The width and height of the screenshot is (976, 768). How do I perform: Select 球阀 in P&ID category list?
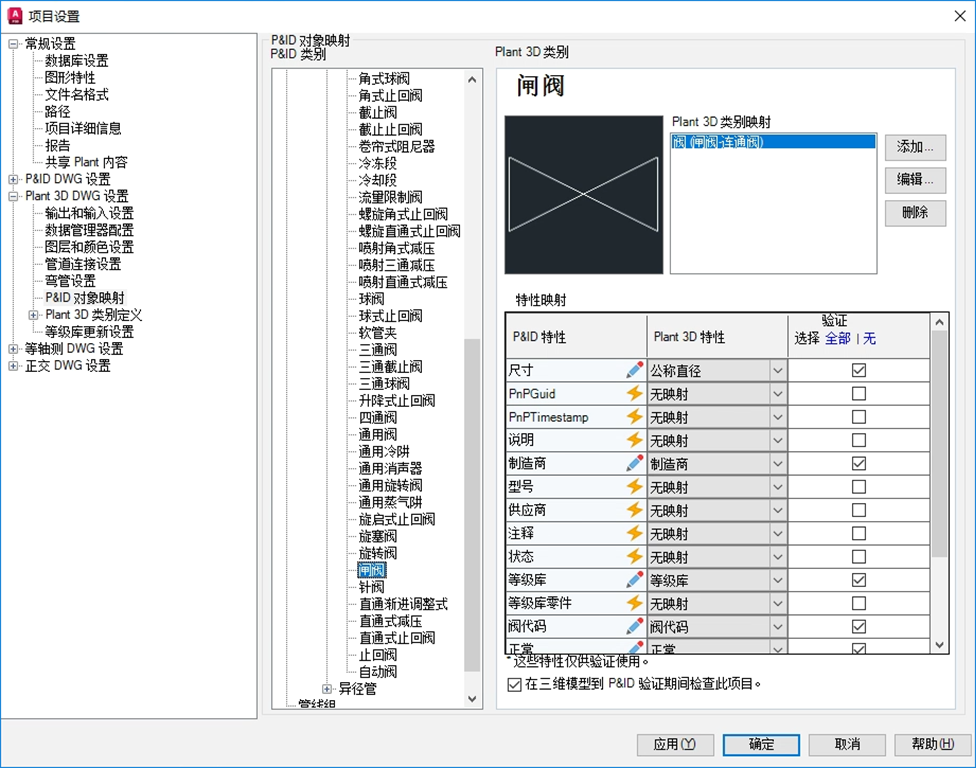[372, 299]
